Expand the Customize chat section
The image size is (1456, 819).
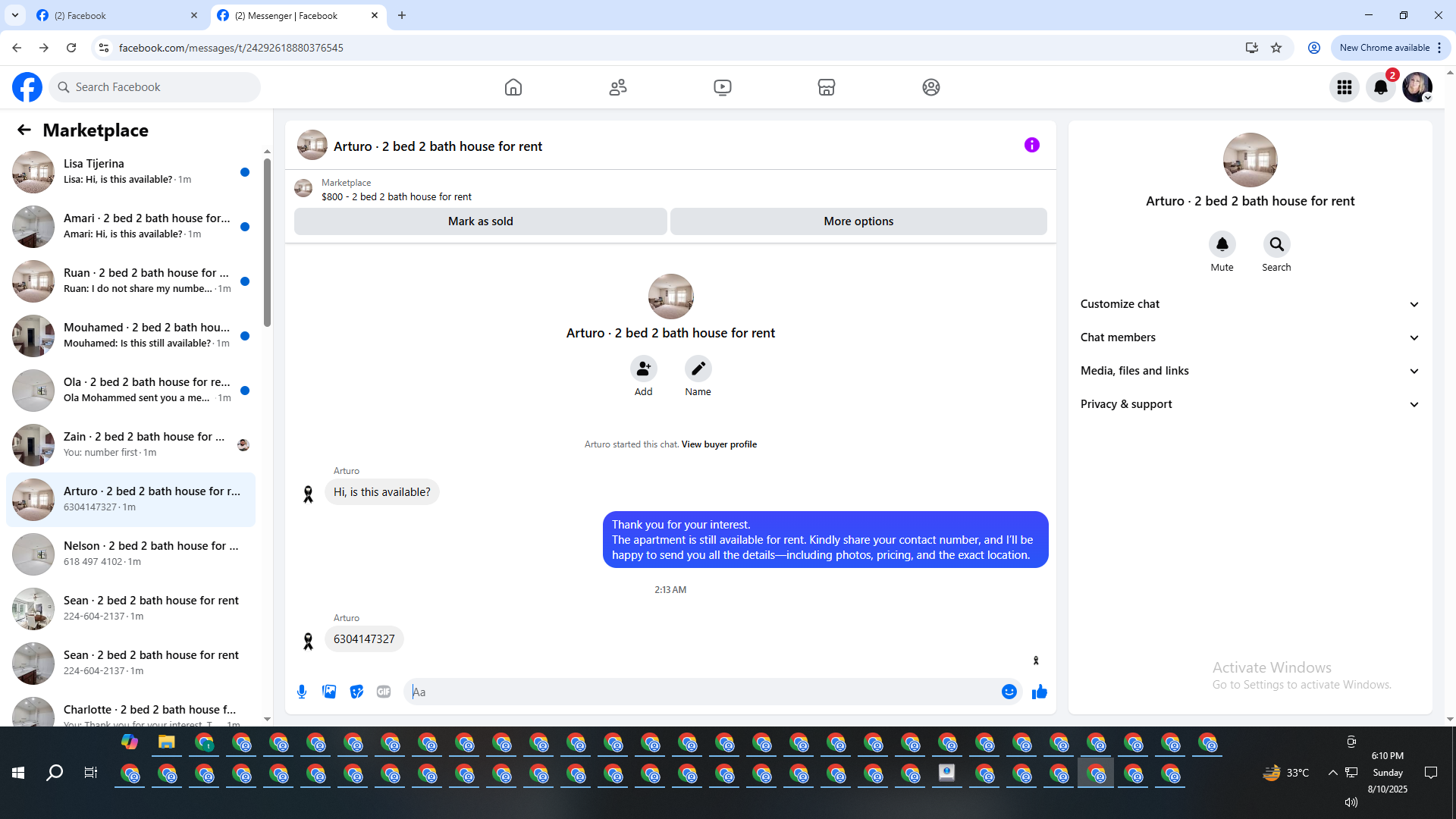pyautogui.click(x=1250, y=304)
